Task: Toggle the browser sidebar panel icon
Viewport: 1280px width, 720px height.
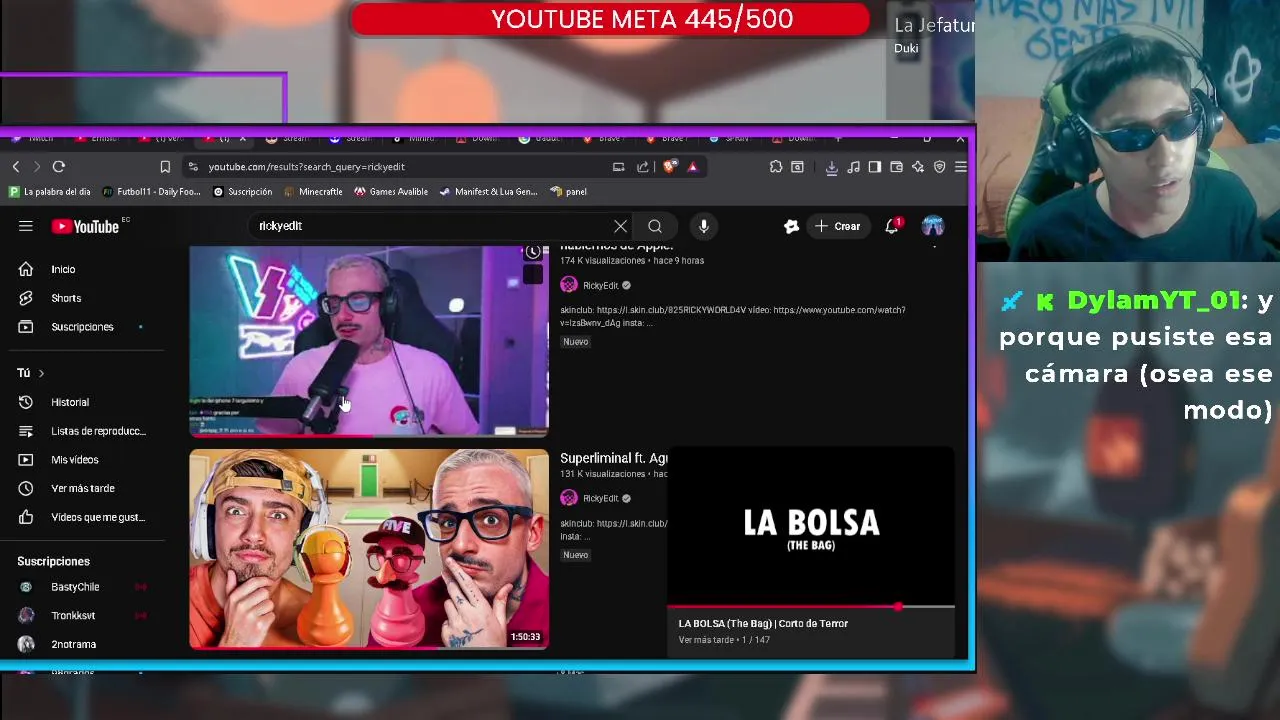Action: coord(875,167)
